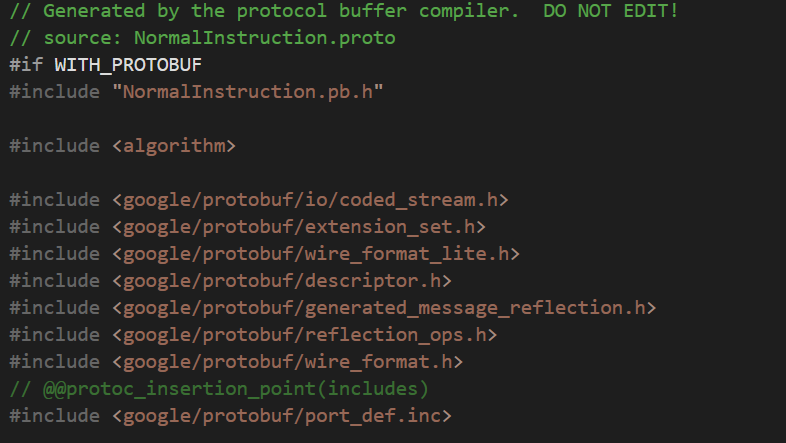Open the wire_format.h include path
The width and height of the screenshot is (786, 443).
point(287,362)
